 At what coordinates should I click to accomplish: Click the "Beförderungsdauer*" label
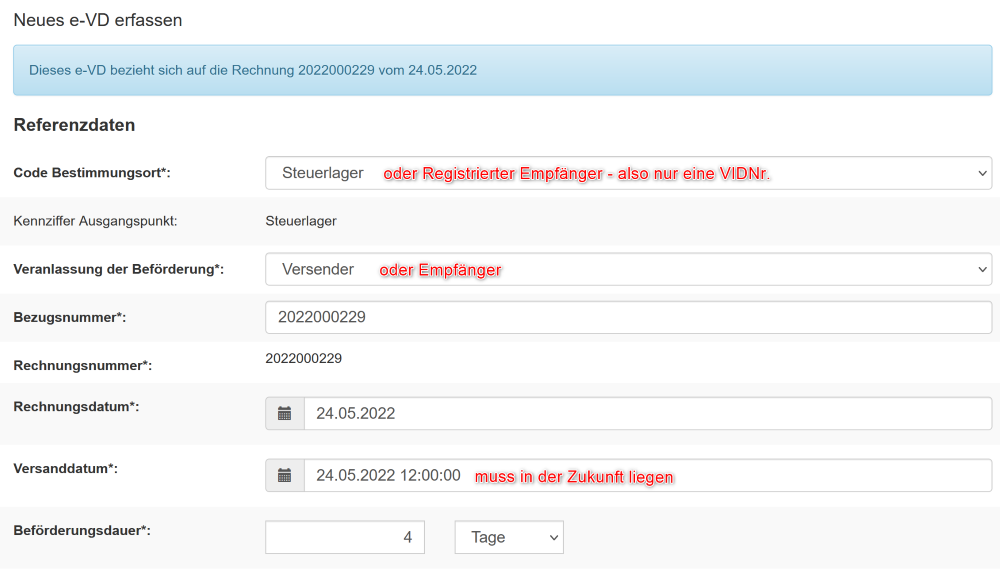82,530
